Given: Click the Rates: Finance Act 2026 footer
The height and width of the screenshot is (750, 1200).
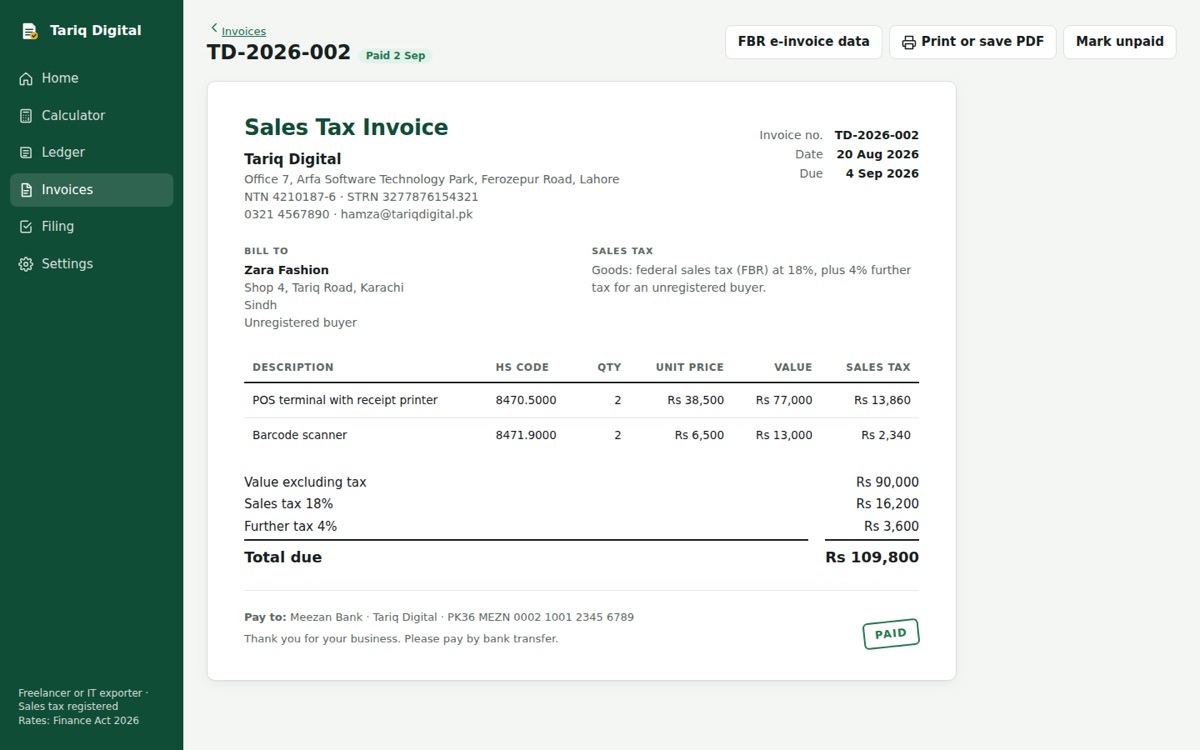Looking at the screenshot, I should click(x=79, y=721).
